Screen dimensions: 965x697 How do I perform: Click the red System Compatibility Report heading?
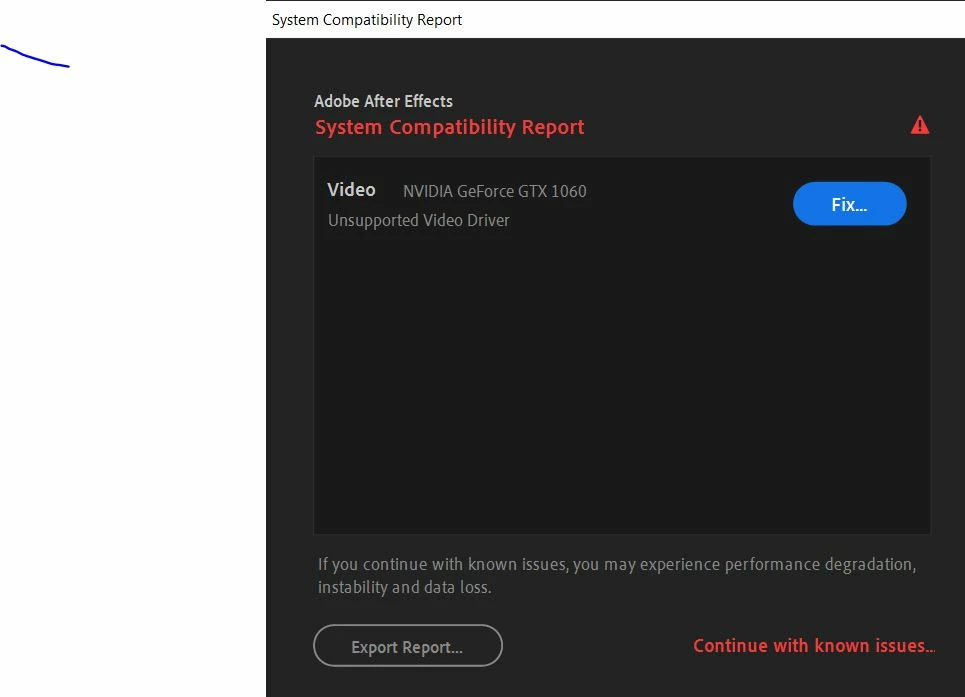pyautogui.click(x=449, y=127)
